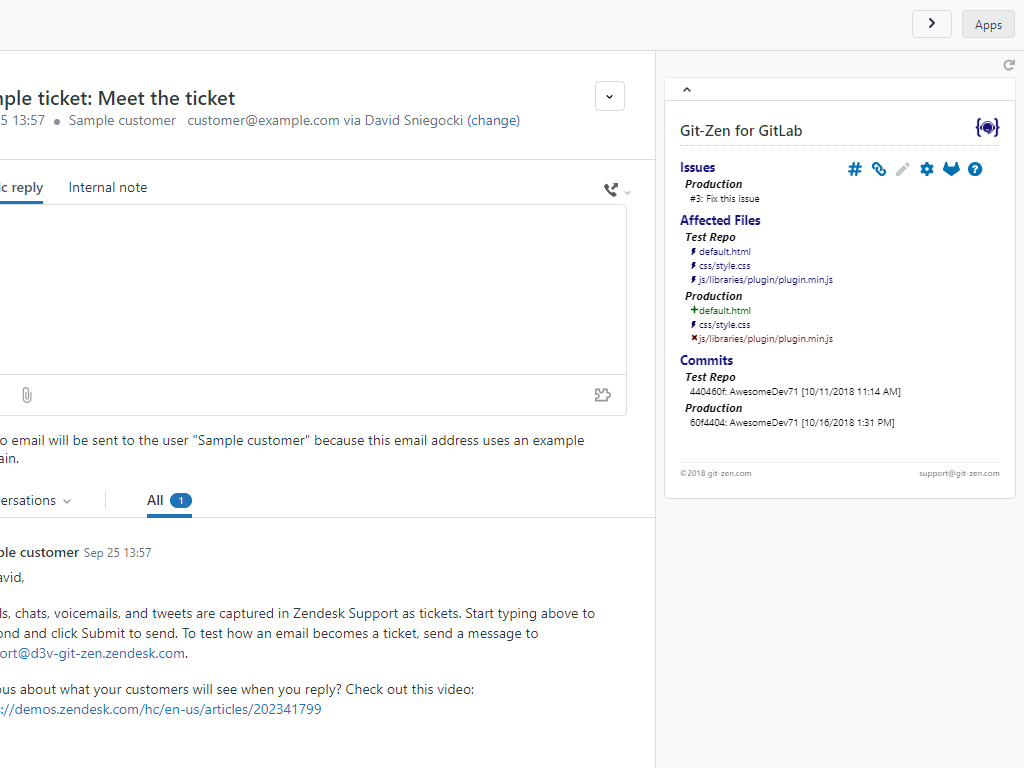Viewport: 1024px width, 768px height.
Task: Open Git-Zen settings gear icon
Action: [927, 169]
